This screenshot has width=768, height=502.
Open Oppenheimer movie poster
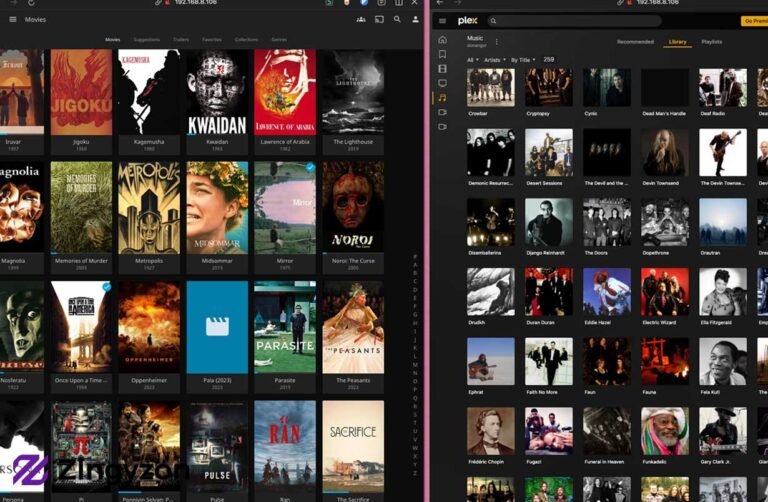[x=149, y=327]
